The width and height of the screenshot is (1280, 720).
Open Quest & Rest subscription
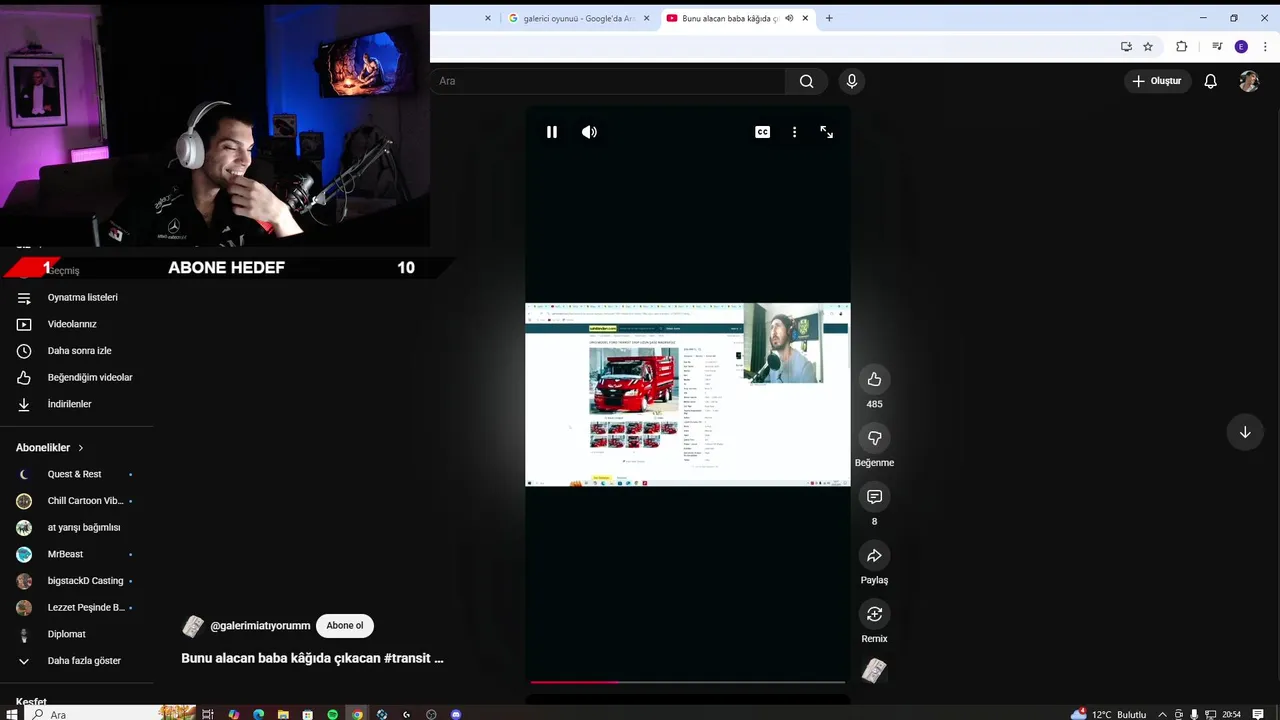click(78, 474)
